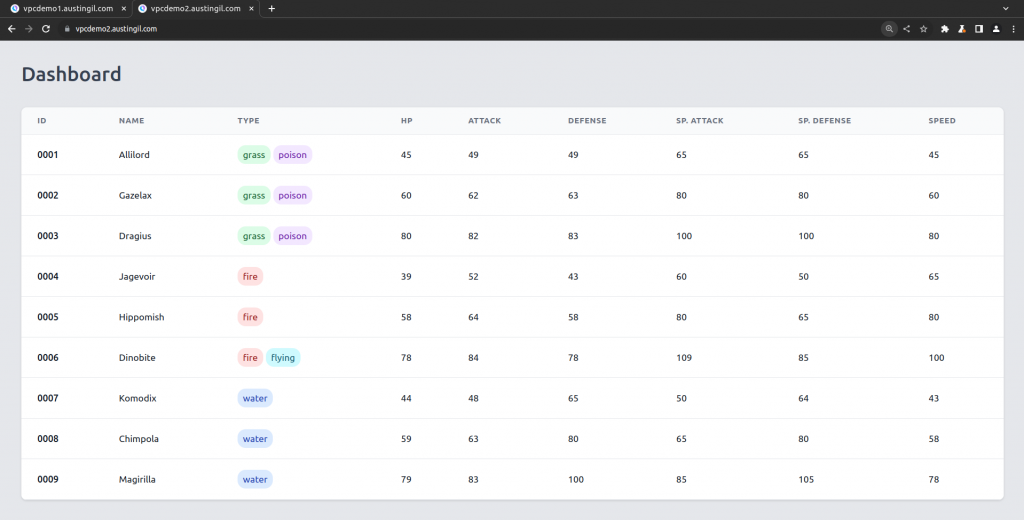This screenshot has width=1024, height=520.
Task: Click the HP column header
Action: (x=407, y=121)
